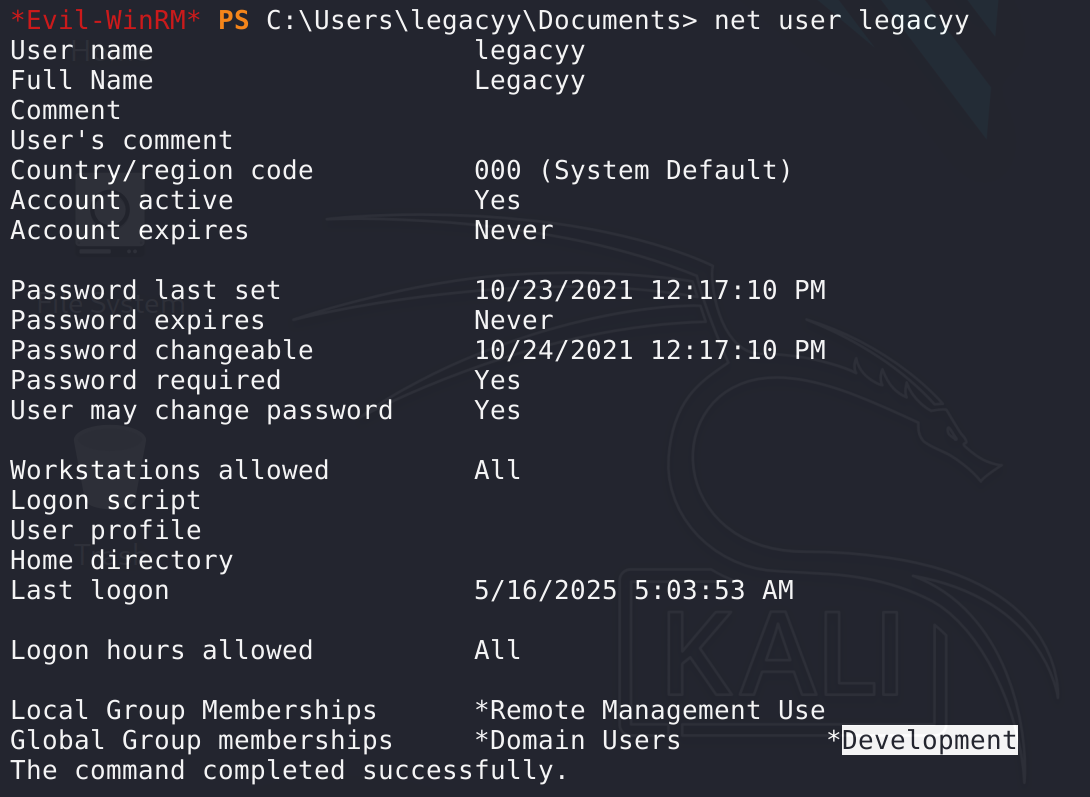Click the 'User may change password' label
Screen dimensions: 1090x797
tap(201, 411)
